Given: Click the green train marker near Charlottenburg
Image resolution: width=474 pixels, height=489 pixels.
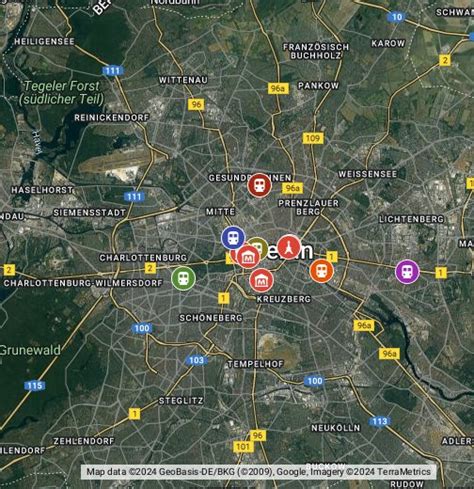Looking at the screenshot, I should 183,278.
